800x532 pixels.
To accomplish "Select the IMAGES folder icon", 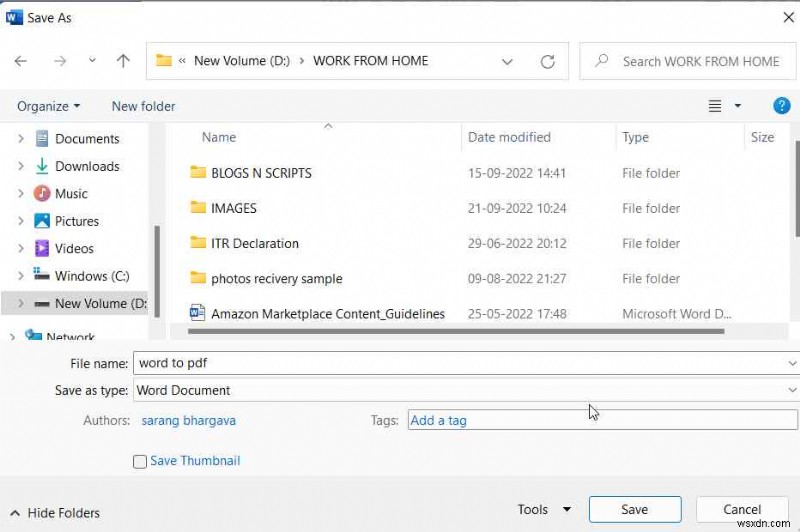I will [x=197, y=207].
